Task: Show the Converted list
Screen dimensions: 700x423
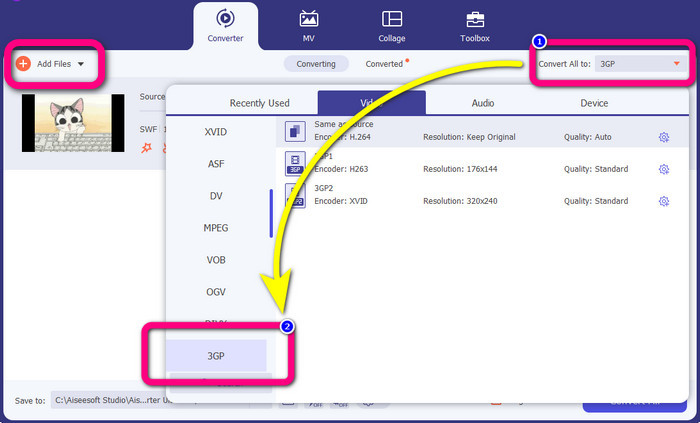Action: (x=385, y=64)
